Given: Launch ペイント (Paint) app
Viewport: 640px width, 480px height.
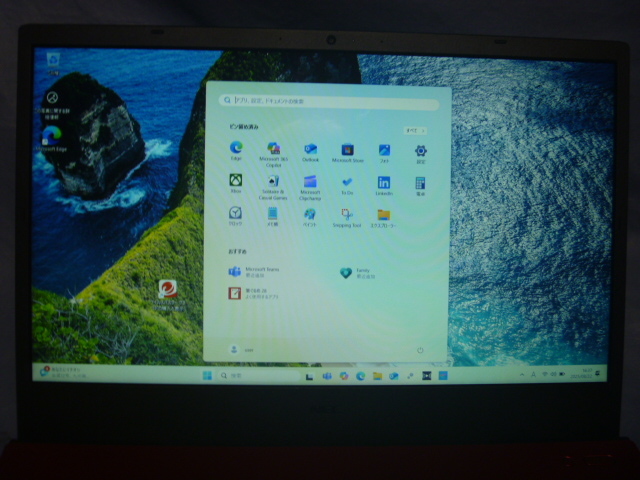Looking at the screenshot, I should point(309,217).
